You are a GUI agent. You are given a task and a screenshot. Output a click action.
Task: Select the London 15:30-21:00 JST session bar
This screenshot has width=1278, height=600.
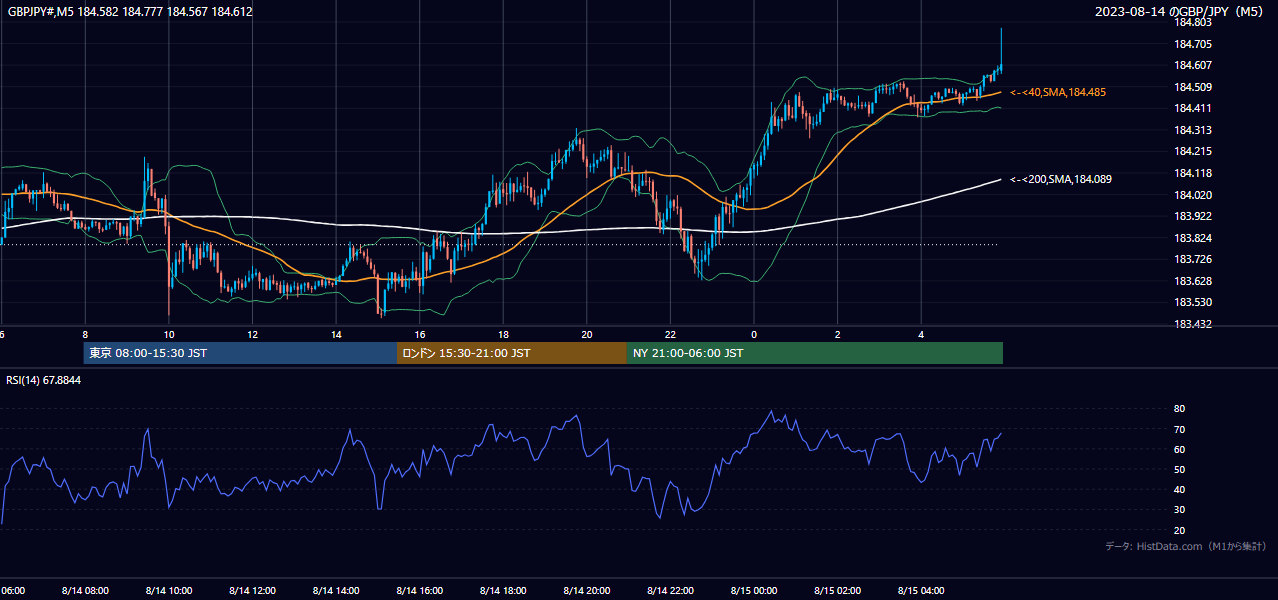tap(512, 353)
